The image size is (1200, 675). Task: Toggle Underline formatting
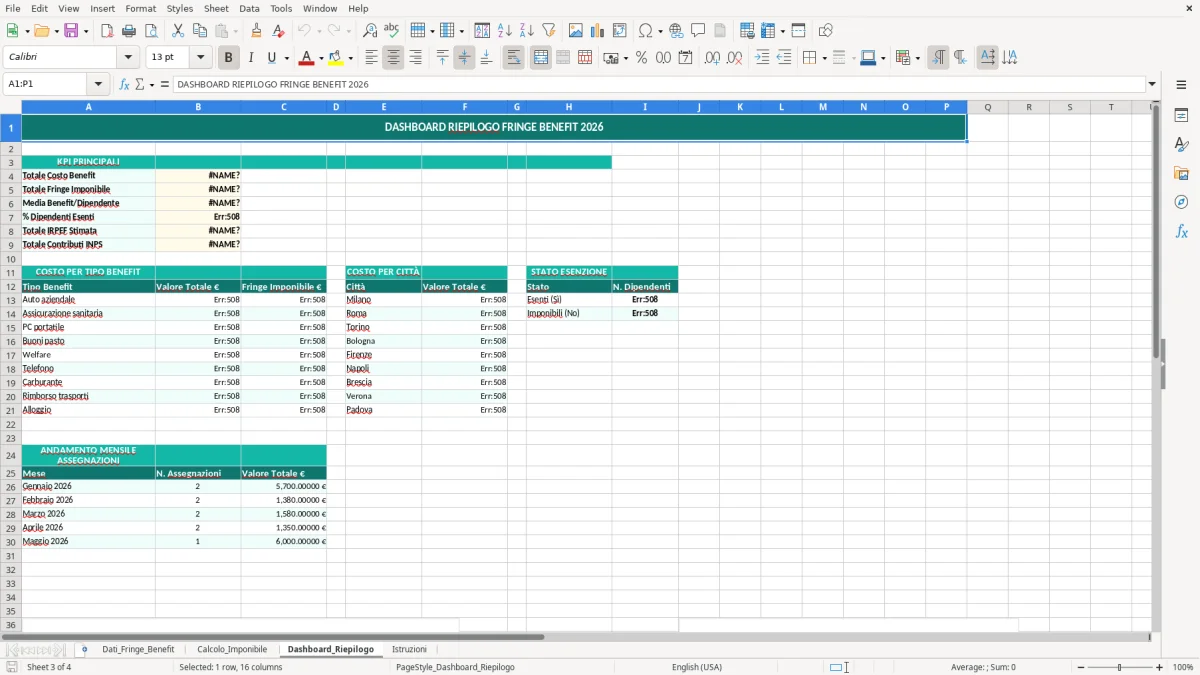point(271,58)
